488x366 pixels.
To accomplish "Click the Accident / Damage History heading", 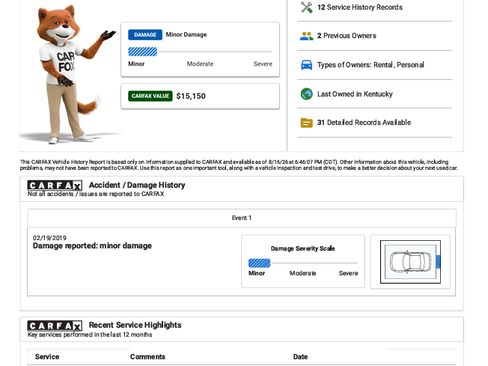I will point(137,185).
